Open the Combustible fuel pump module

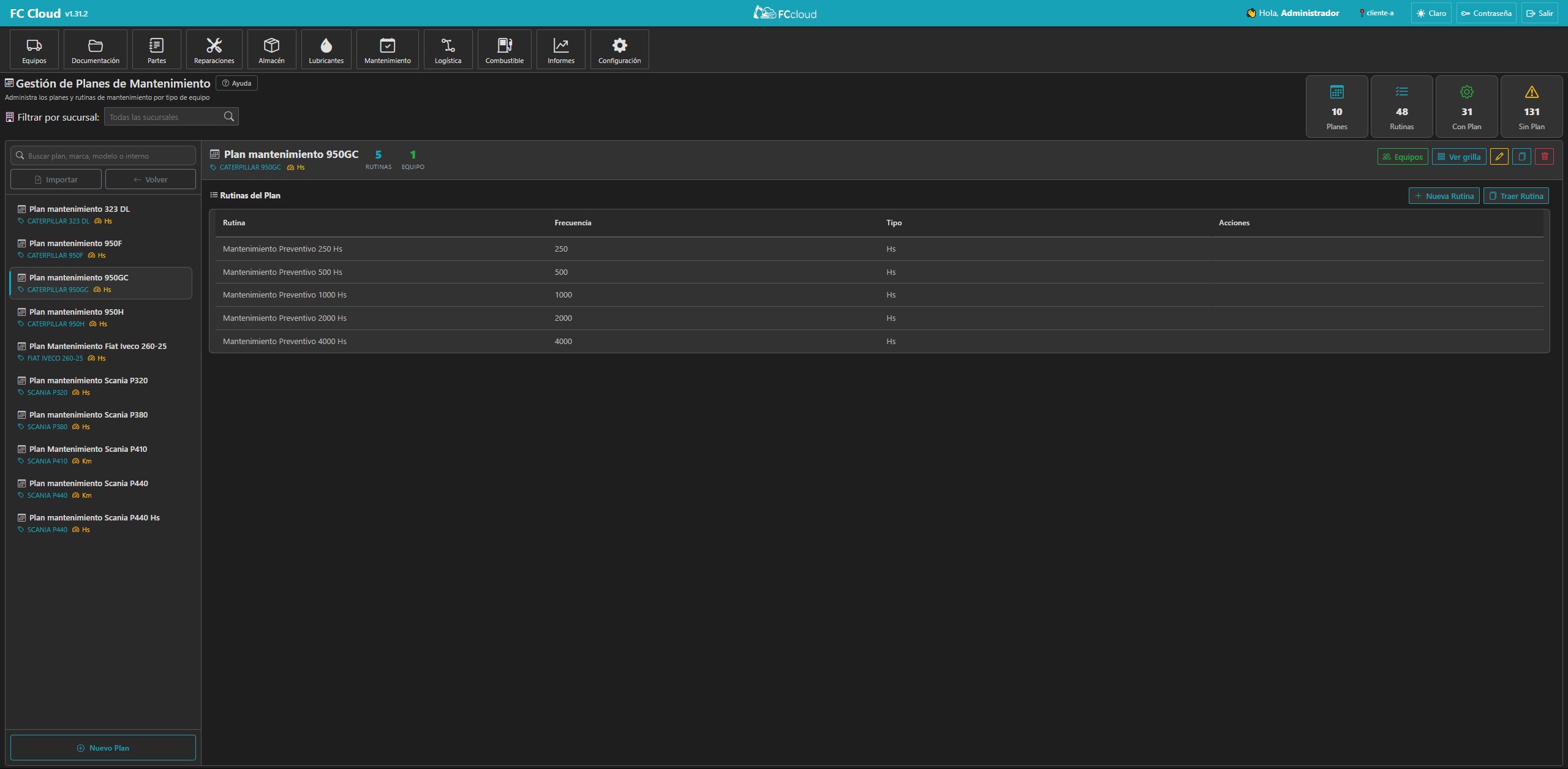point(504,50)
